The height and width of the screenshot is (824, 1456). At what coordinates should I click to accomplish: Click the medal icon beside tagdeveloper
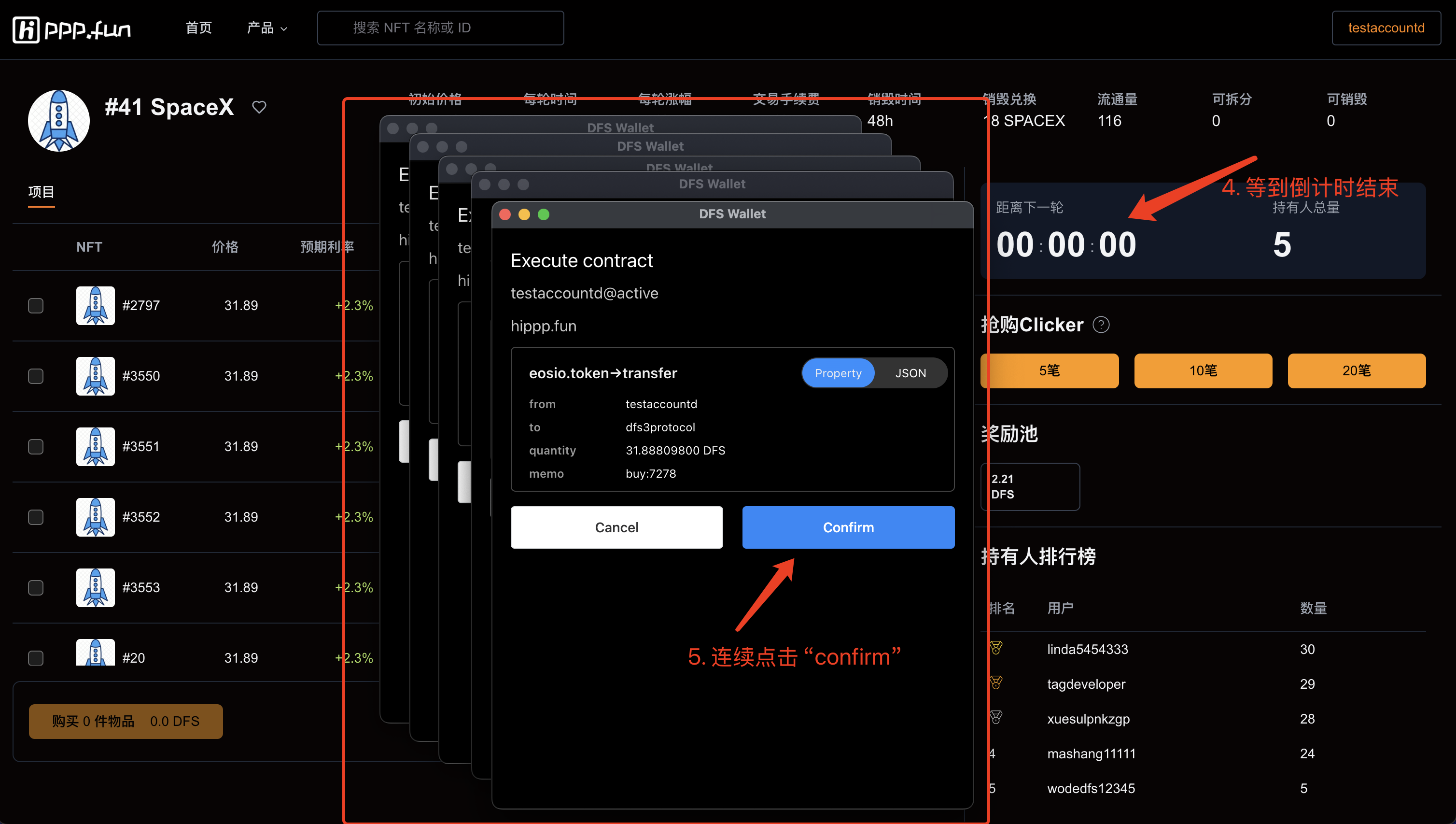[996, 683]
